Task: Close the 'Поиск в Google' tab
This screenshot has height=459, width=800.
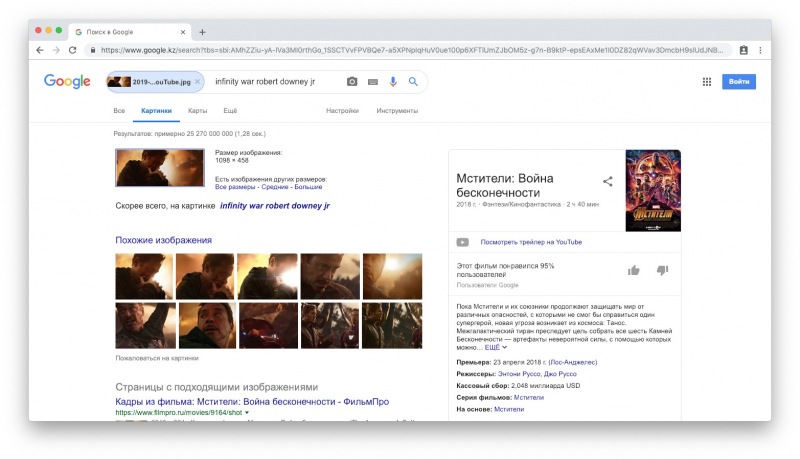Action: (183, 32)
